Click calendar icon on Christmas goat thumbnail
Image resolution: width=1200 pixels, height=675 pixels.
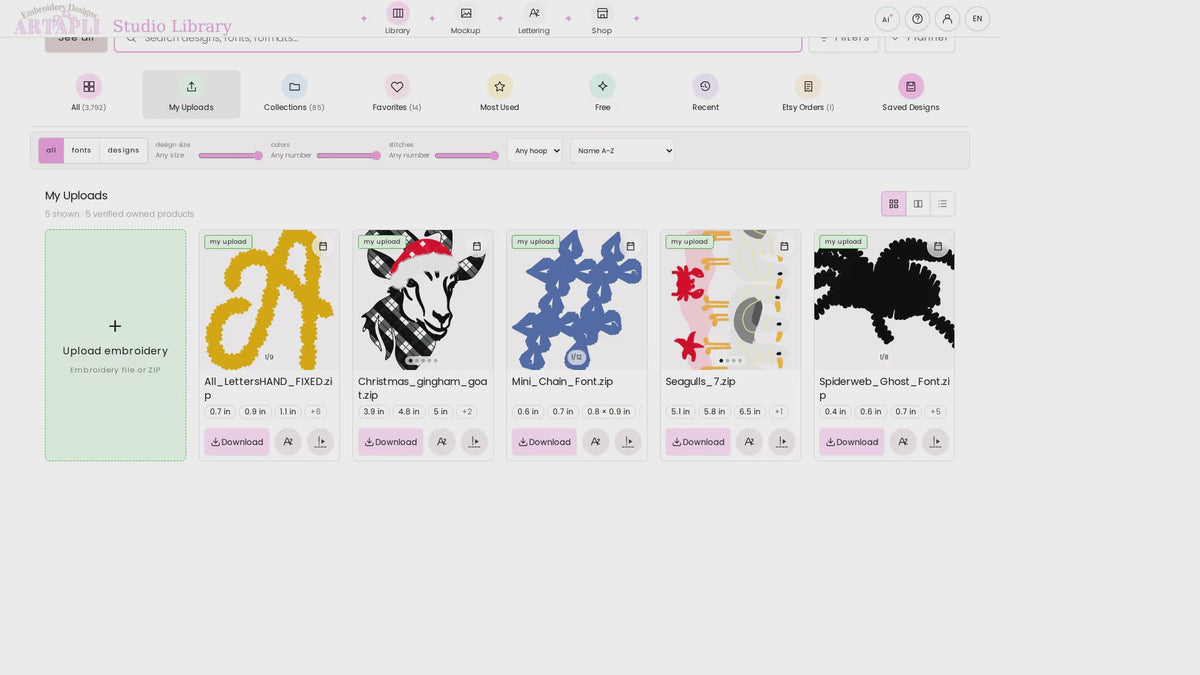coord(477,246)
